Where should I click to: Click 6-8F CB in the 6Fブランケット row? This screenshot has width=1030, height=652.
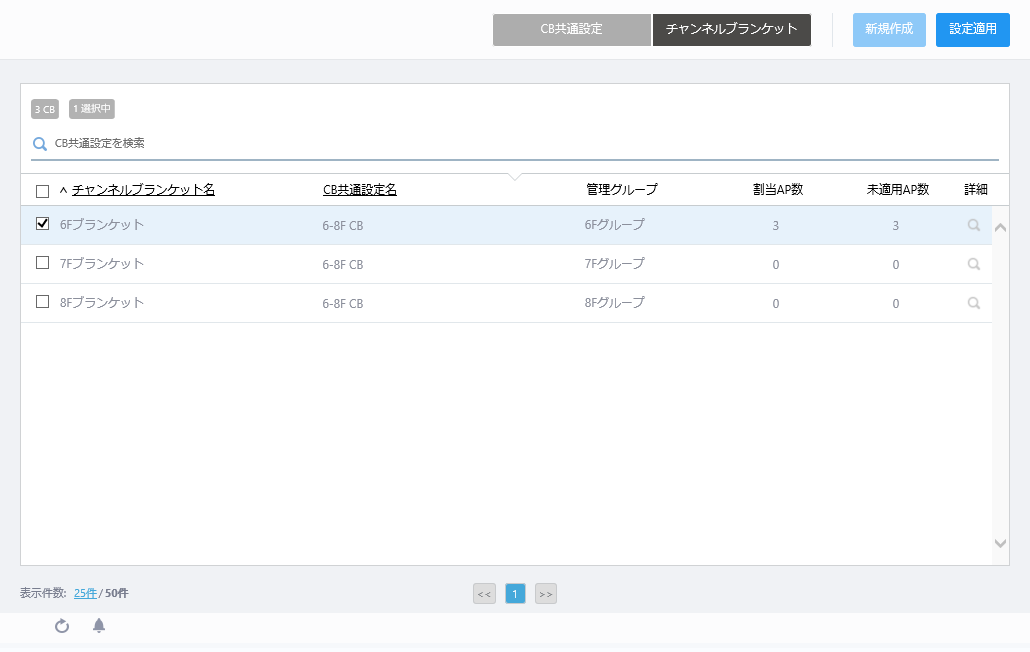pos(343,225)
